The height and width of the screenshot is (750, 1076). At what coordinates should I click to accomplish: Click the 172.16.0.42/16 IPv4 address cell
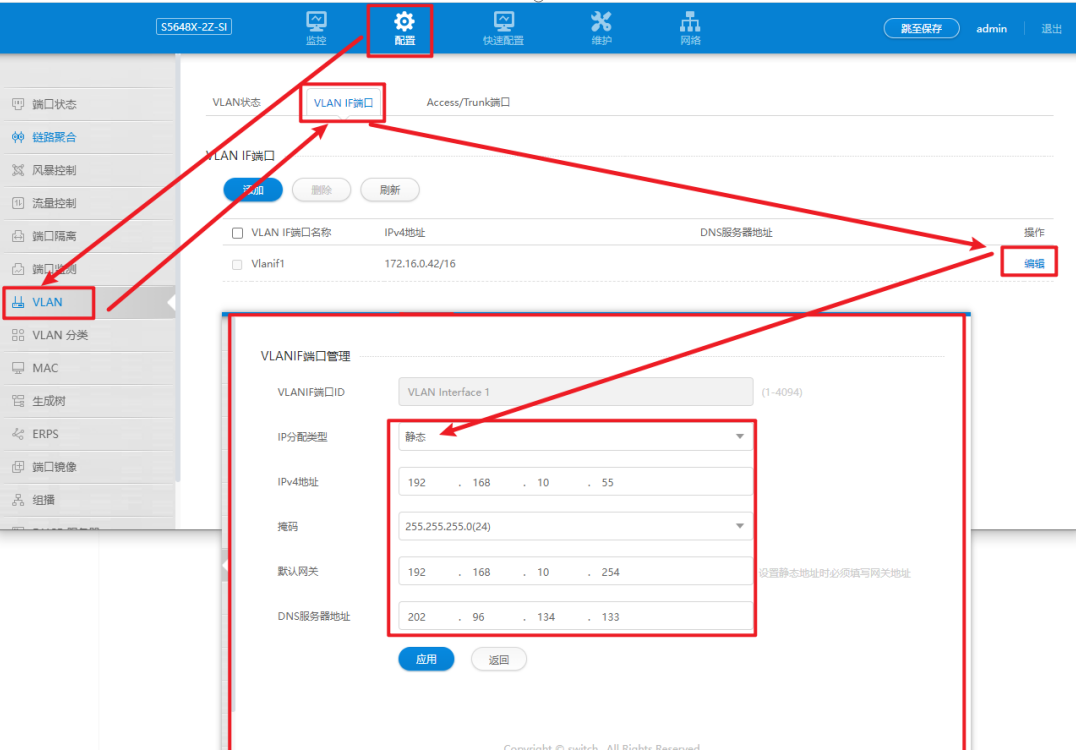[x=420, y=263]
